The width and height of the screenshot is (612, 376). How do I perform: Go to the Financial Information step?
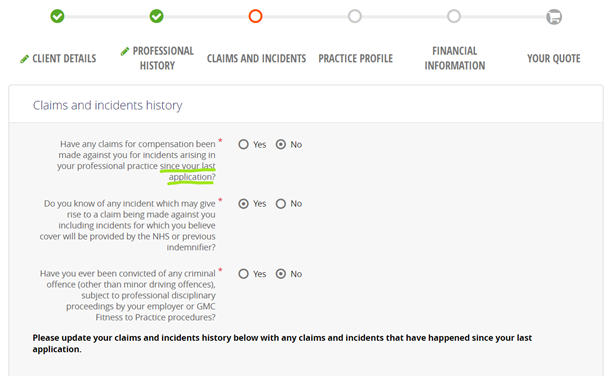pos(455,58)
